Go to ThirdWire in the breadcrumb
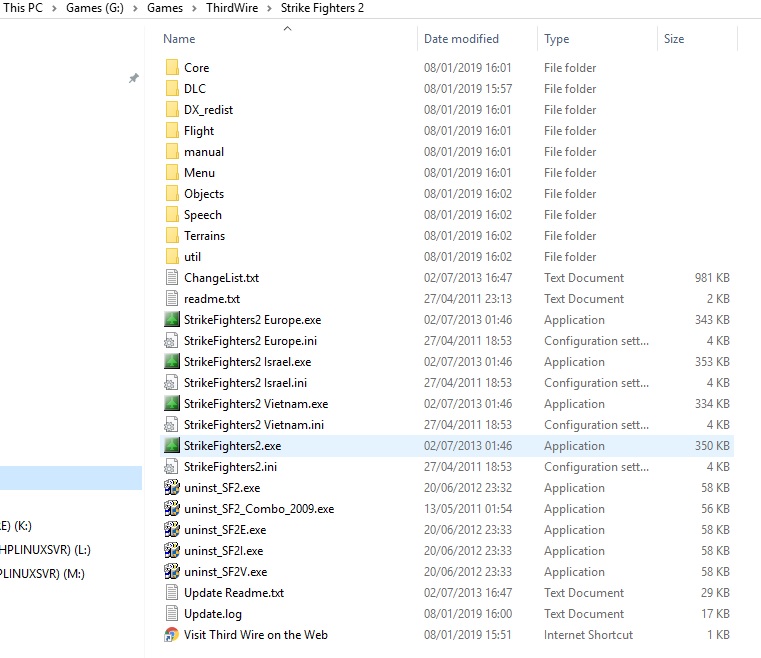 click(232, 8)
